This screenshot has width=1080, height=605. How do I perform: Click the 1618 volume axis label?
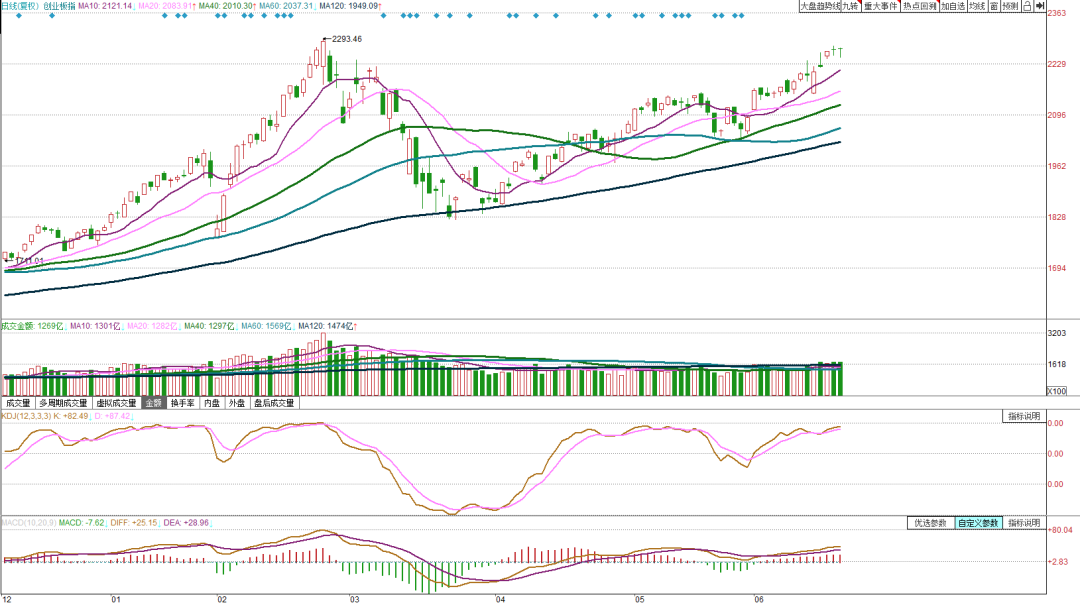(x=1057, y=365)
